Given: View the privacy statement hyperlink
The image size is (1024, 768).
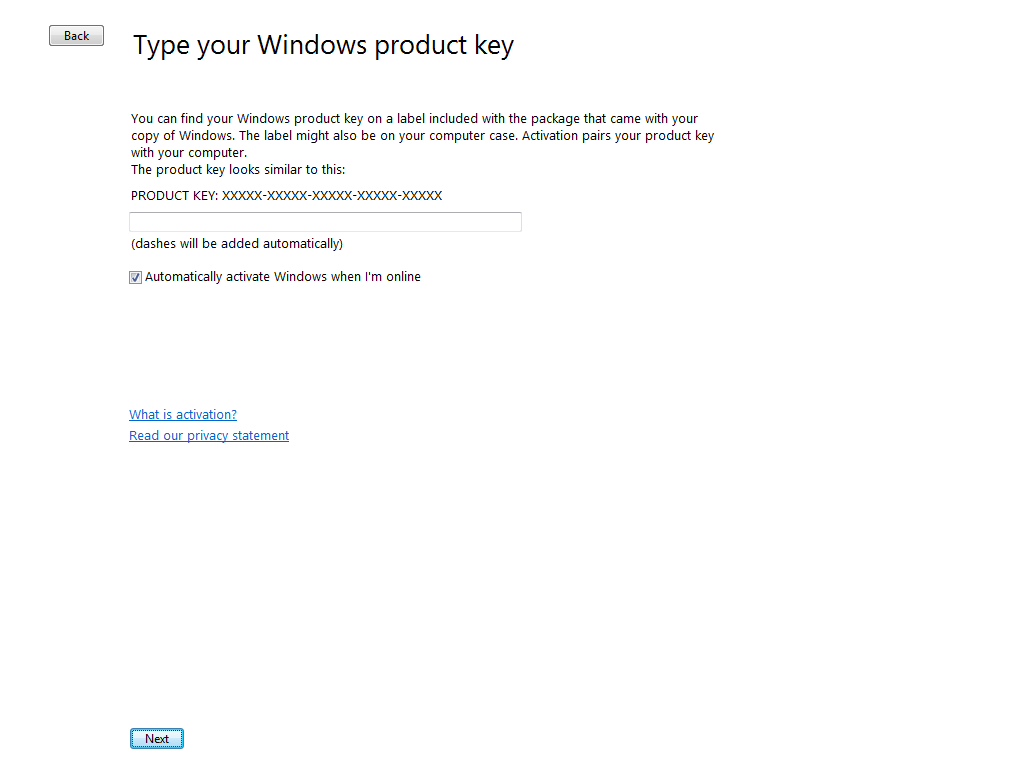Looking at the screenshot, I should [x=209, y=436].
